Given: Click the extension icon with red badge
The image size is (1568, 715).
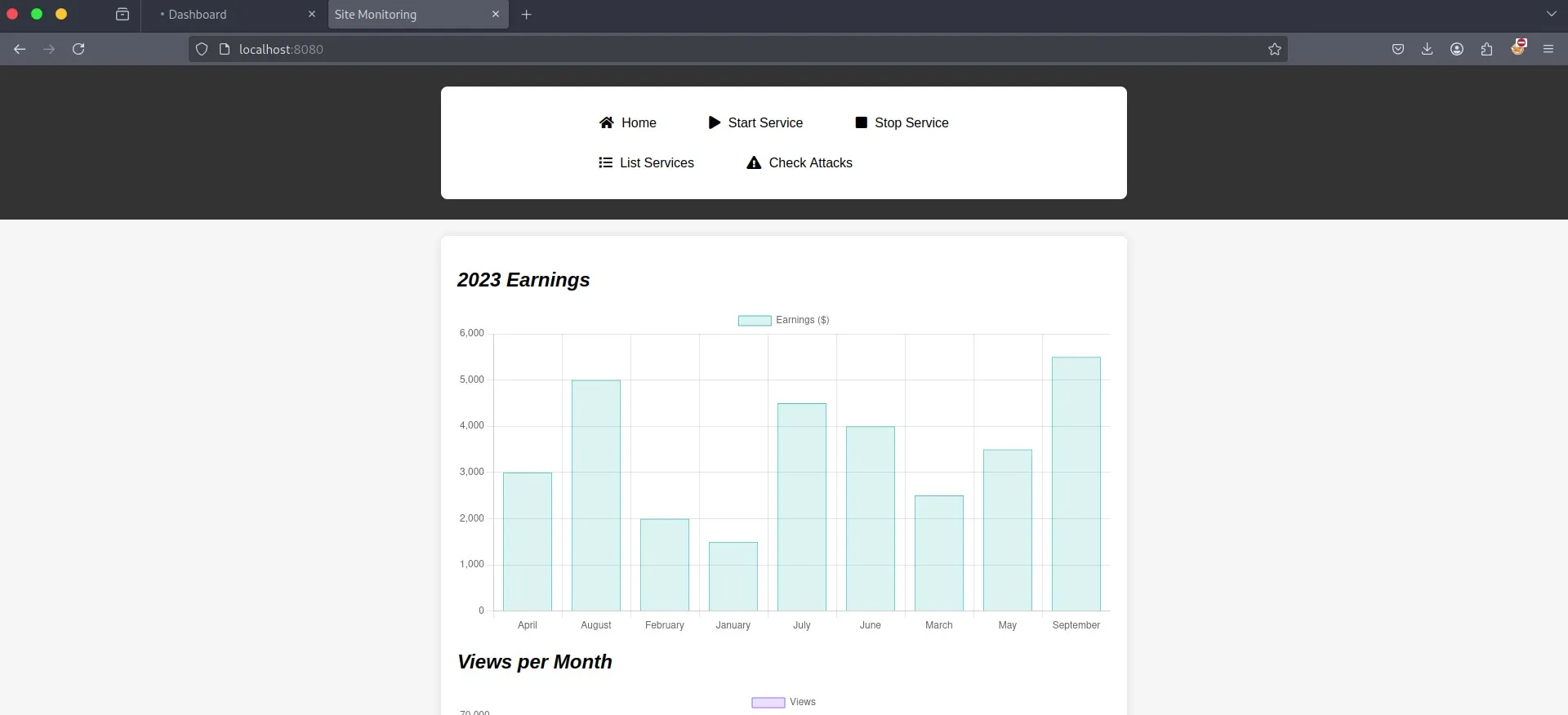Looking at the screenshot, I should 1518,47.
